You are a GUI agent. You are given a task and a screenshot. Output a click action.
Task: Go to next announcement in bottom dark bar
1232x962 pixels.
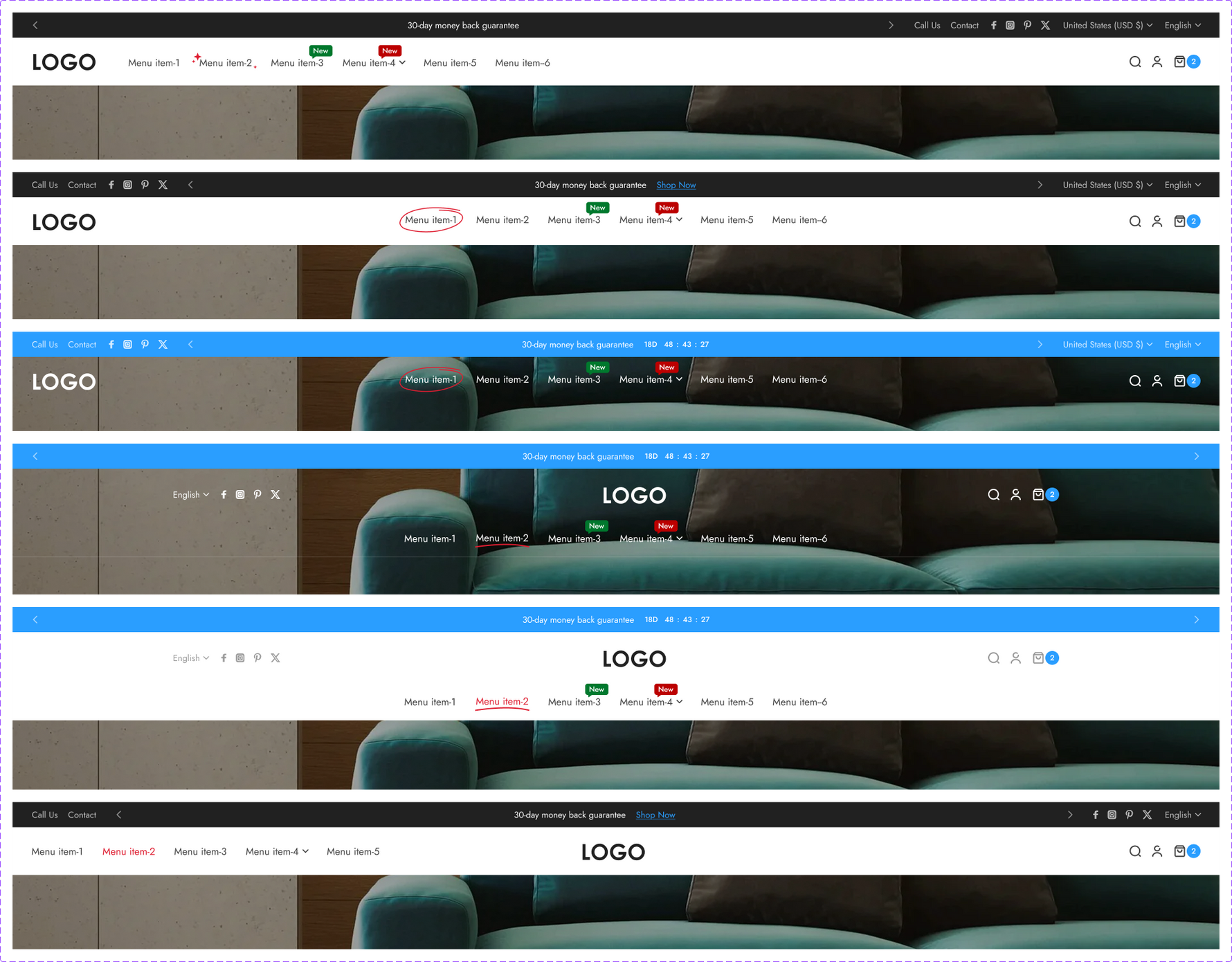coord(1070,815)
